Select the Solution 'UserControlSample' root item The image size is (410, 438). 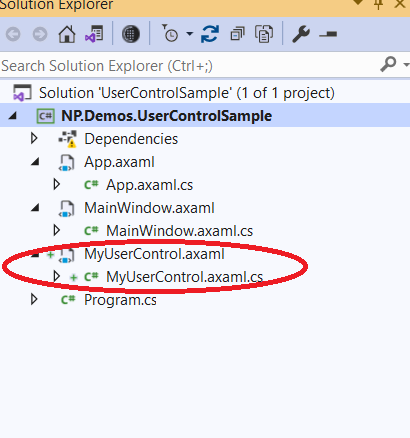point(187,93)
